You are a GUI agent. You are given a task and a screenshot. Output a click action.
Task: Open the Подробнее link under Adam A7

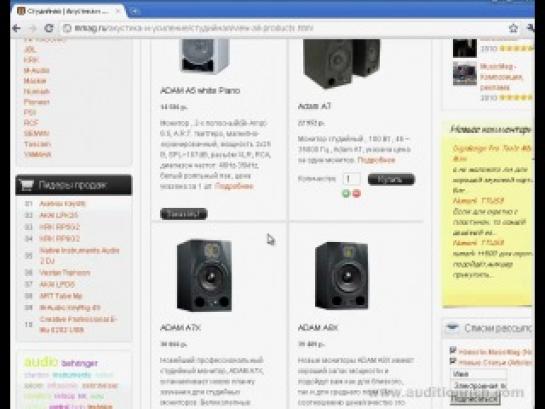(x=376, y=160)
